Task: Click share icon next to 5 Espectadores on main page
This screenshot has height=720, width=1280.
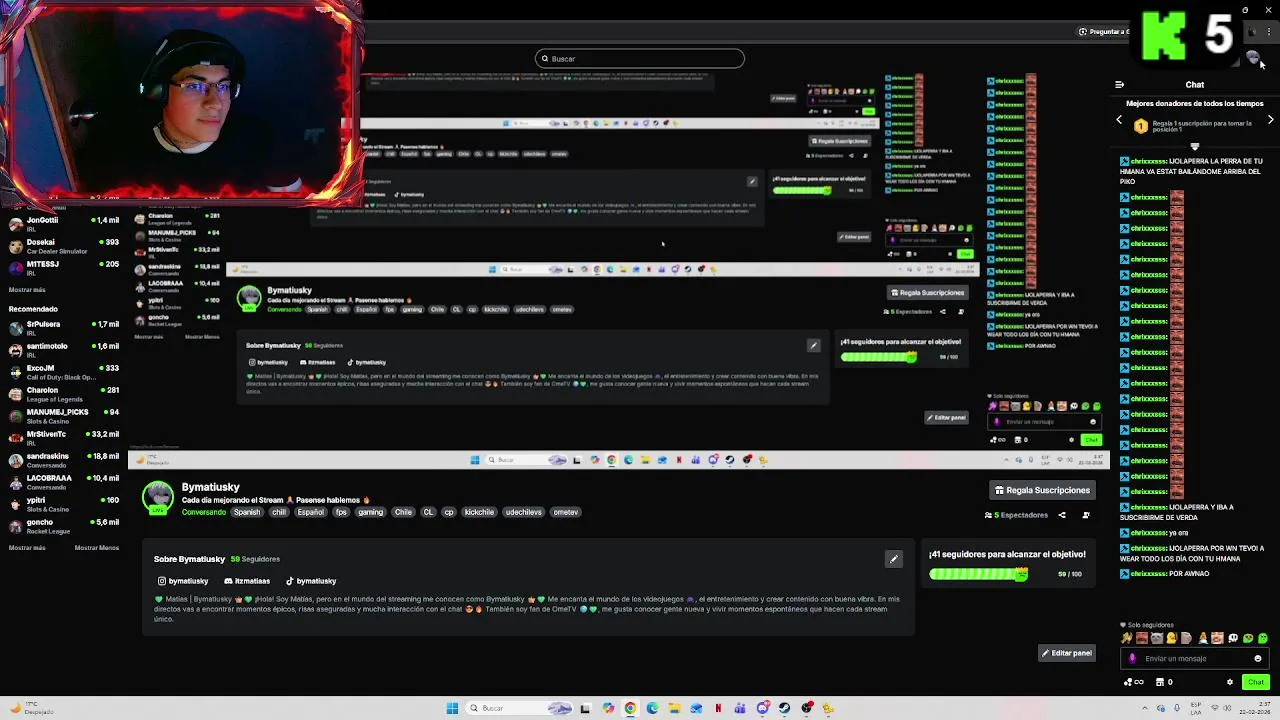Action: (1062, 515)
